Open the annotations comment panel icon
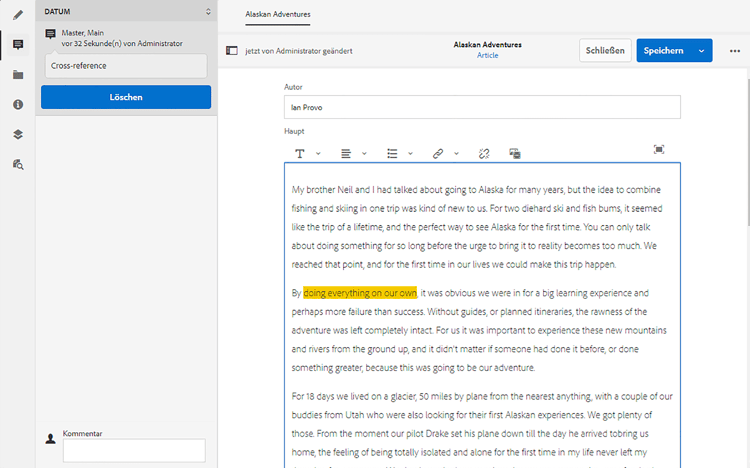 click(18, 45)
